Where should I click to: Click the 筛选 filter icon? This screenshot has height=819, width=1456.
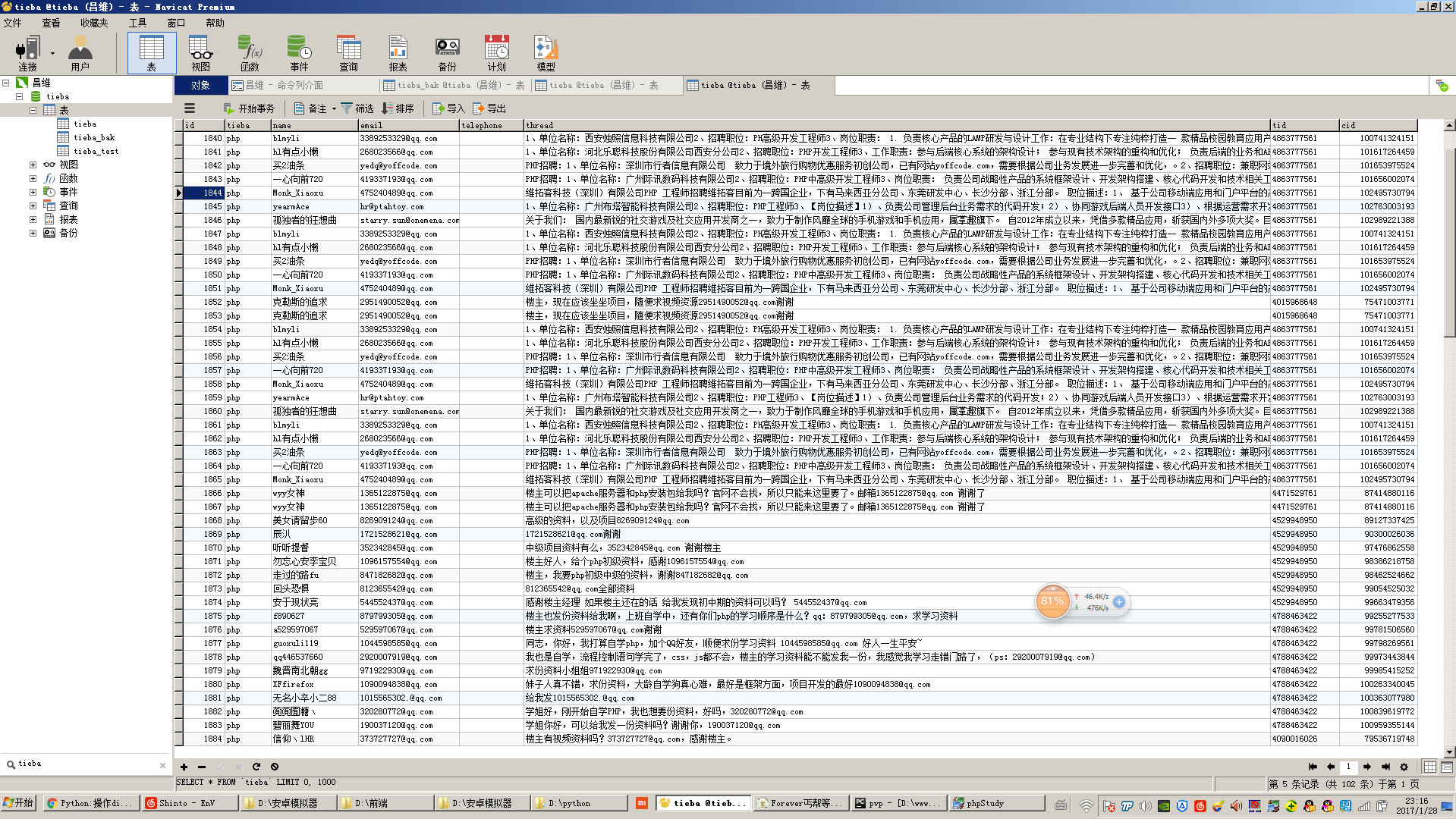pyautogui.click(x=357, y=108)
